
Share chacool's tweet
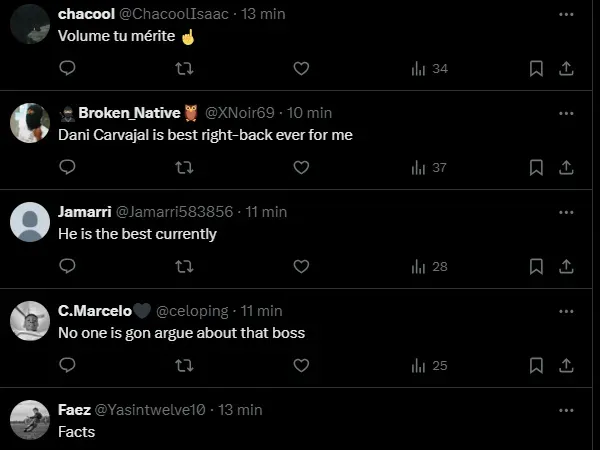565,68
